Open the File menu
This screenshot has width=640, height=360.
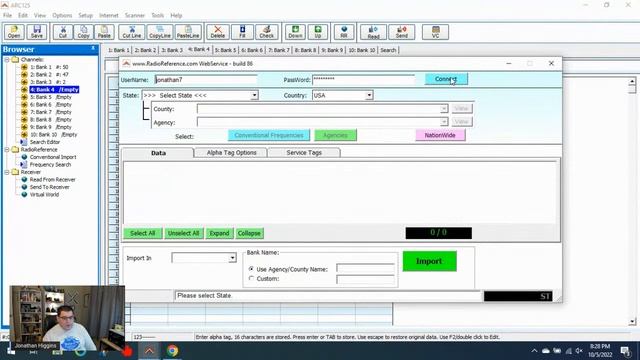[7, 16]
